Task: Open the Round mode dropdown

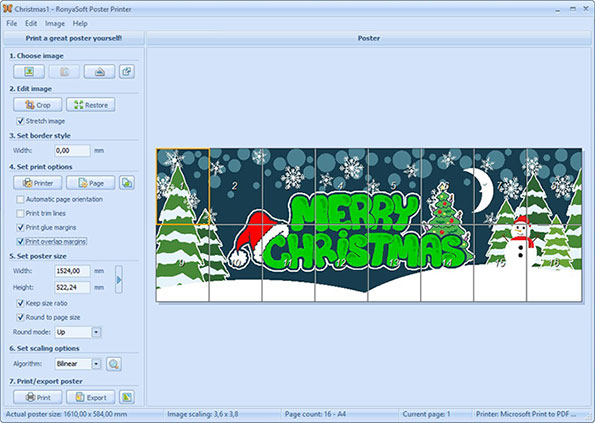Action: (96, 332)
